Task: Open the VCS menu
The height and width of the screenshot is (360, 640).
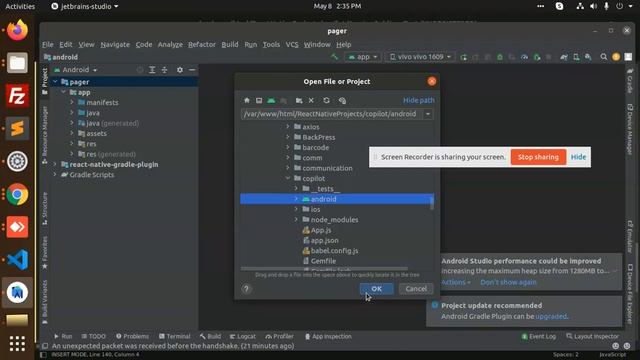Action: [292, 44]
